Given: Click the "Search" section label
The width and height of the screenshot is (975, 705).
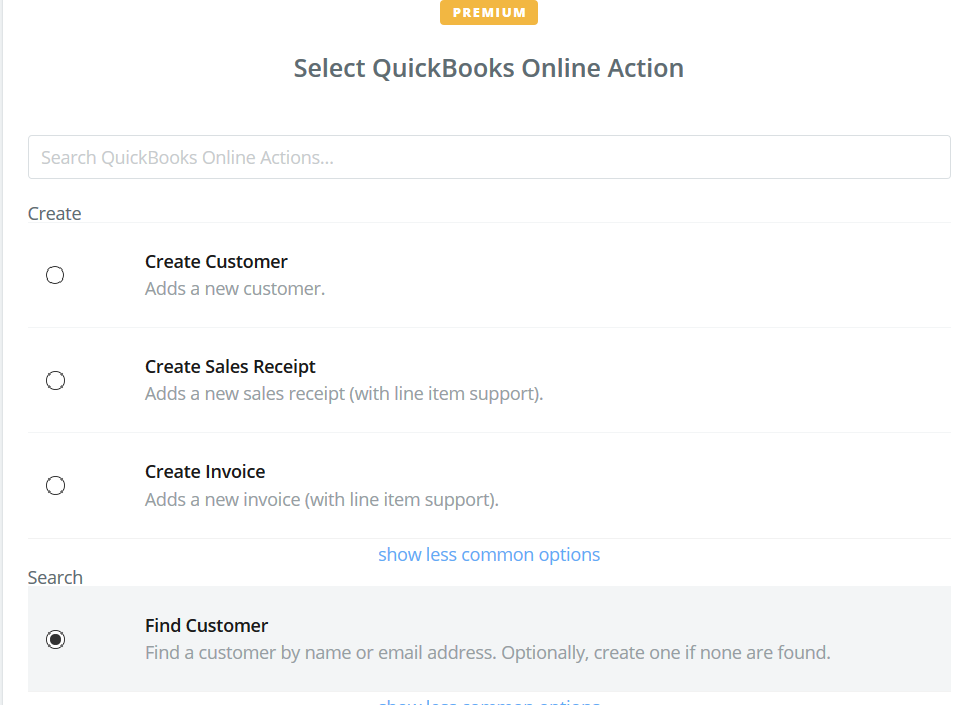Looking at the screenshot, I should tap(55, 578).
